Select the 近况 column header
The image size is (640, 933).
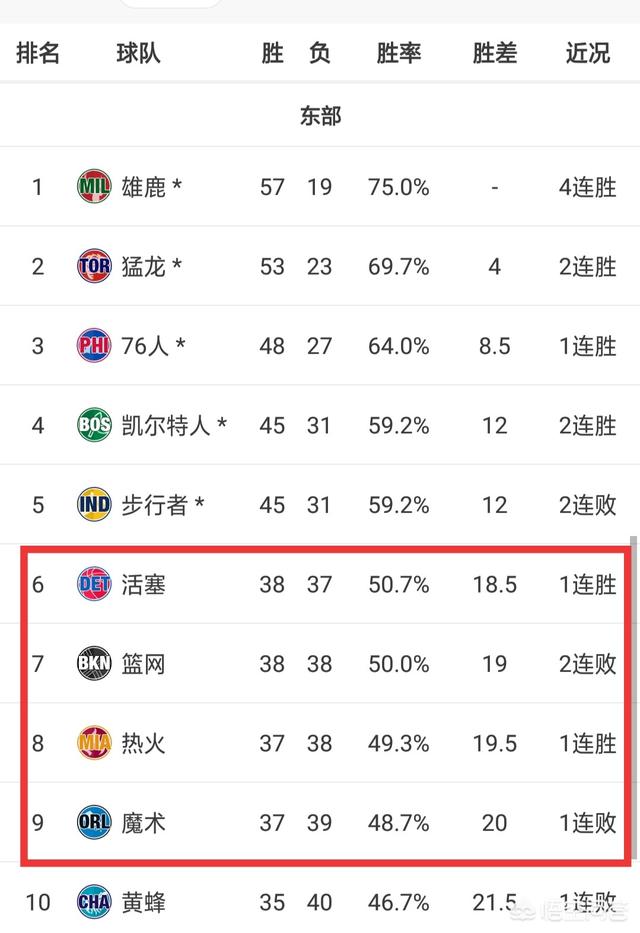[588, 54]
